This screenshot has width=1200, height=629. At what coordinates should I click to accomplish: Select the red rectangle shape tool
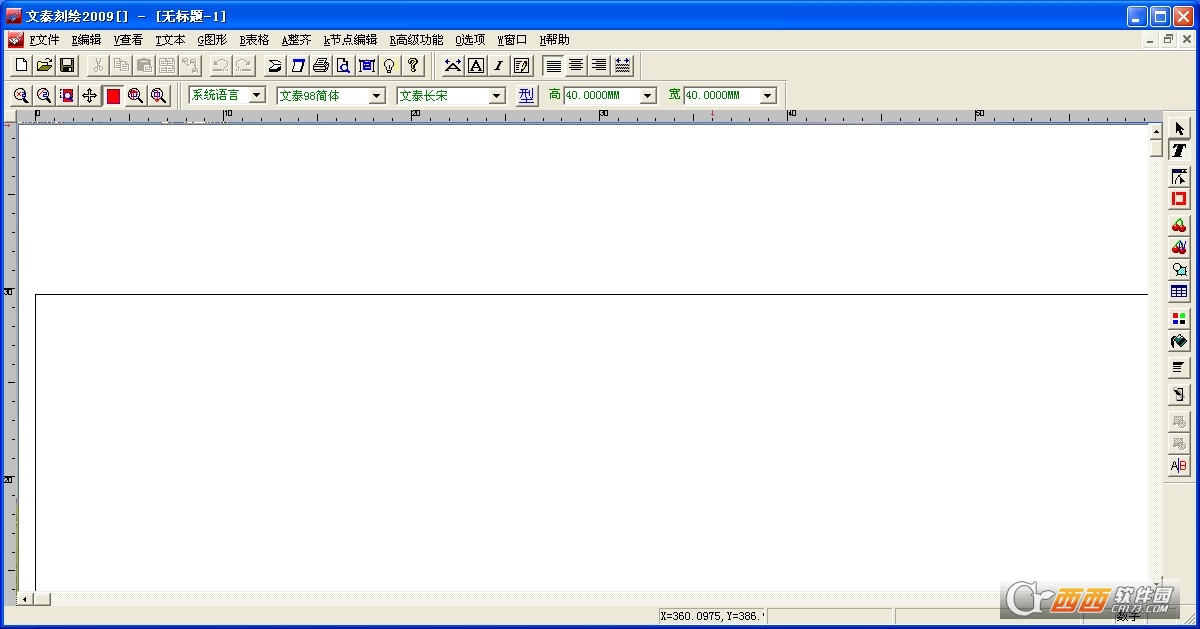tap(1179, 199)
